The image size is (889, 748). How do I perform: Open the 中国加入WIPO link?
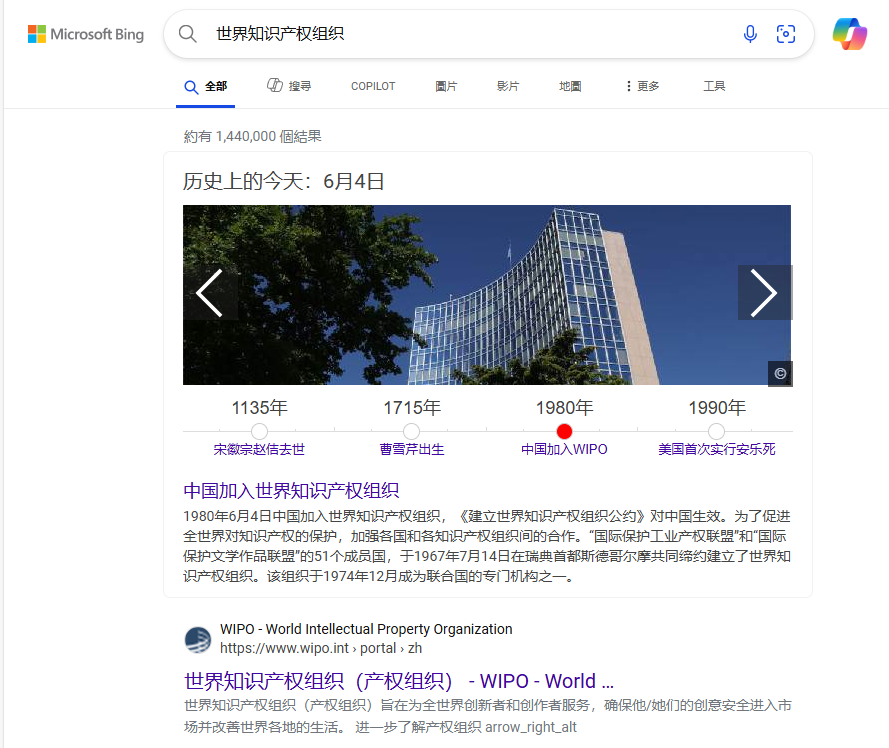[564, 450]
